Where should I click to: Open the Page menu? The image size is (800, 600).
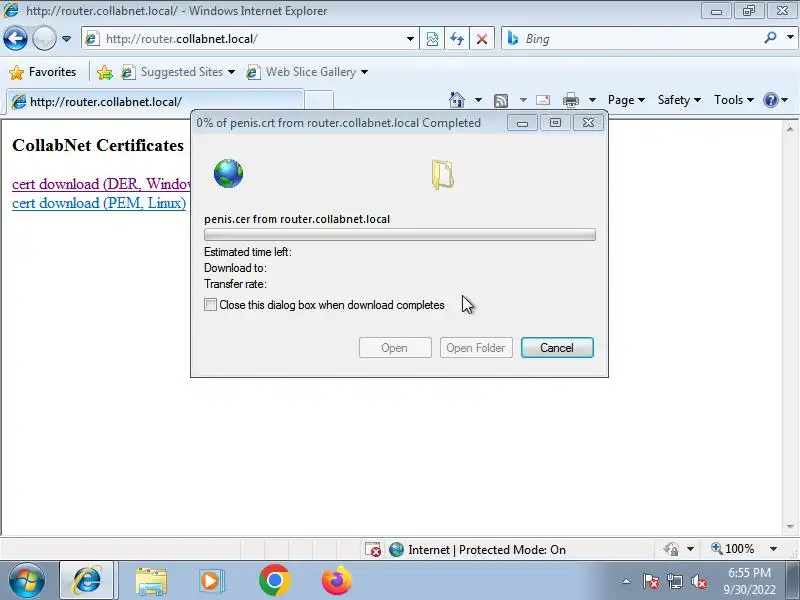[x=626, y=100]
